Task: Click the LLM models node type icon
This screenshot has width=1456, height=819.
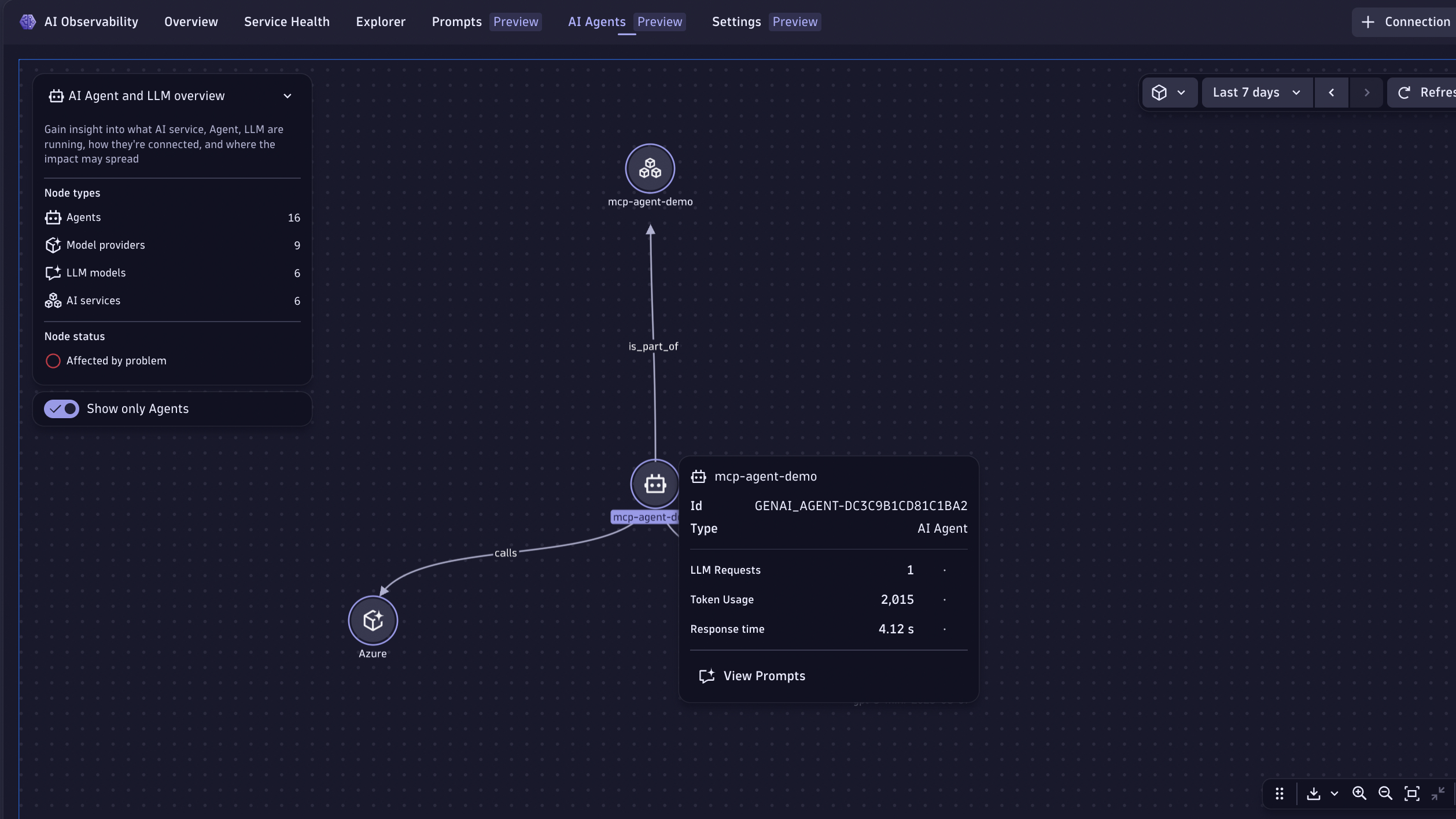Action: pos(53,273)
